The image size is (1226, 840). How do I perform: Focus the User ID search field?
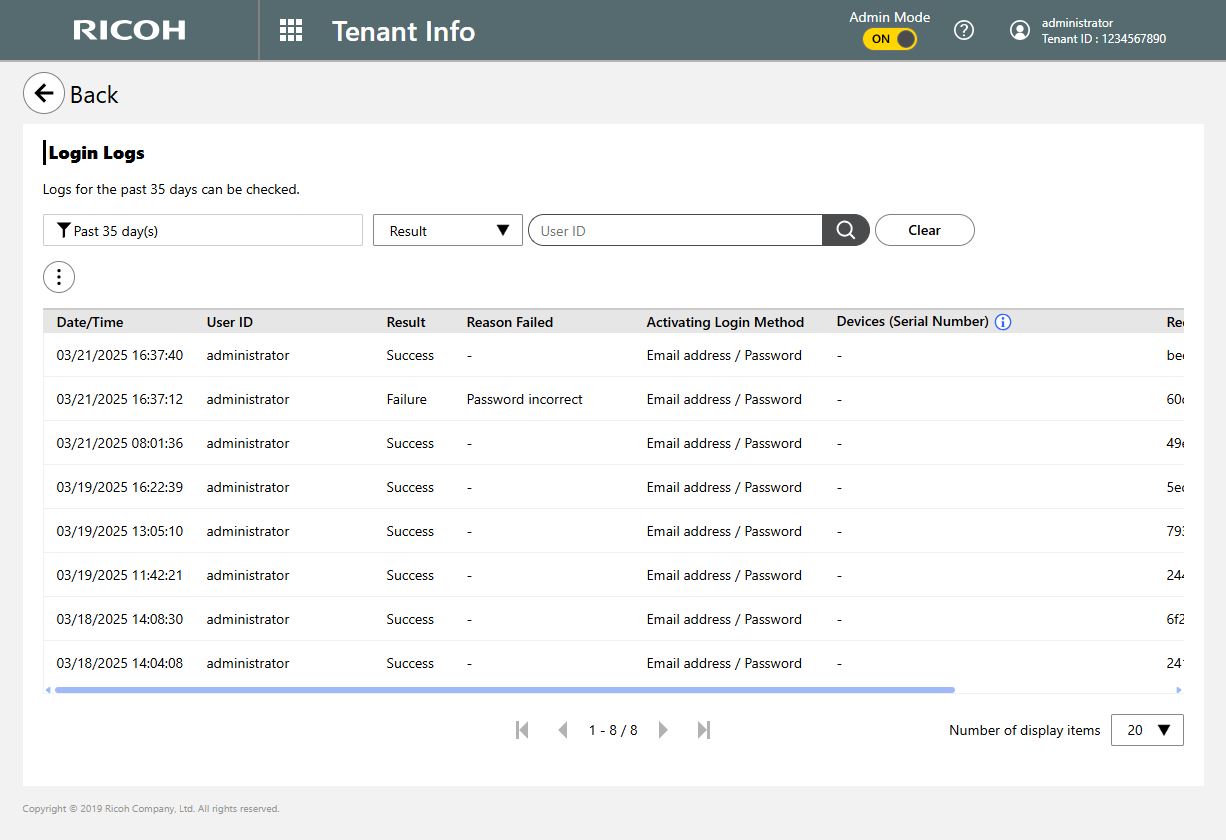pos(675,230)
